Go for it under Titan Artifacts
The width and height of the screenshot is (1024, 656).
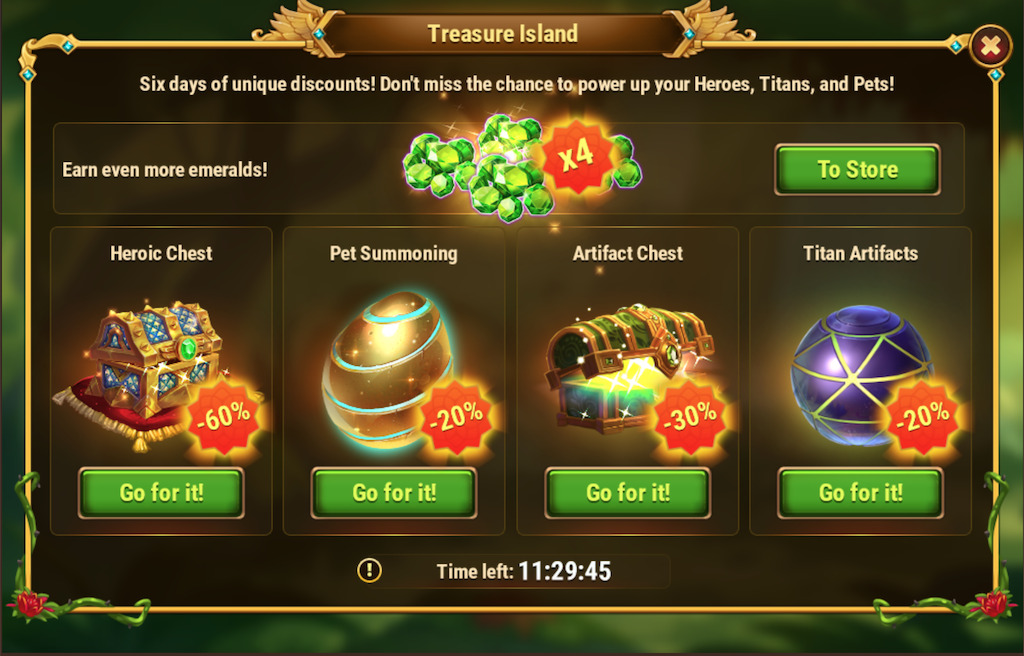861,493
